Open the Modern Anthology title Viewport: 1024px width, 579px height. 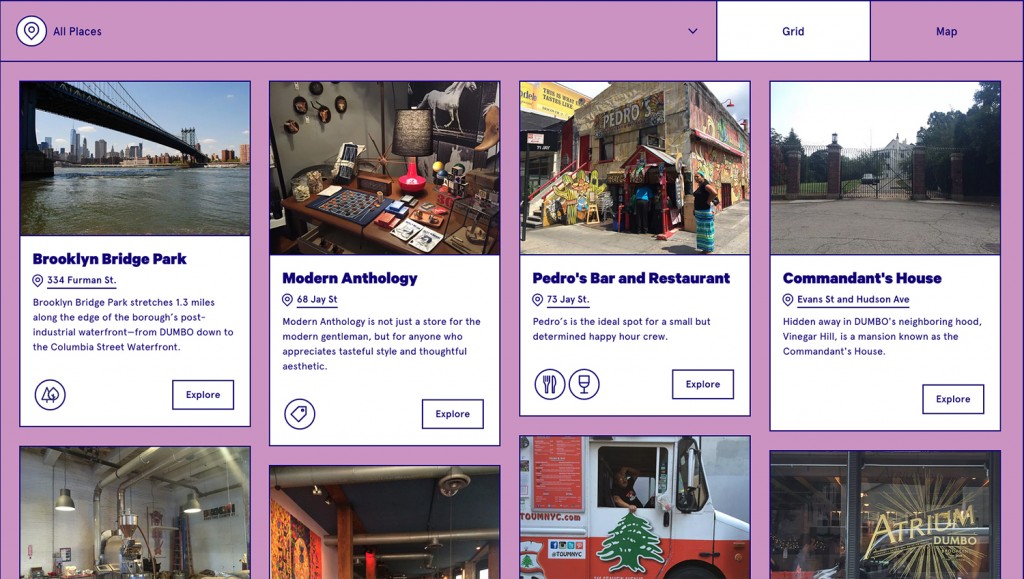(x=350, y=278)
